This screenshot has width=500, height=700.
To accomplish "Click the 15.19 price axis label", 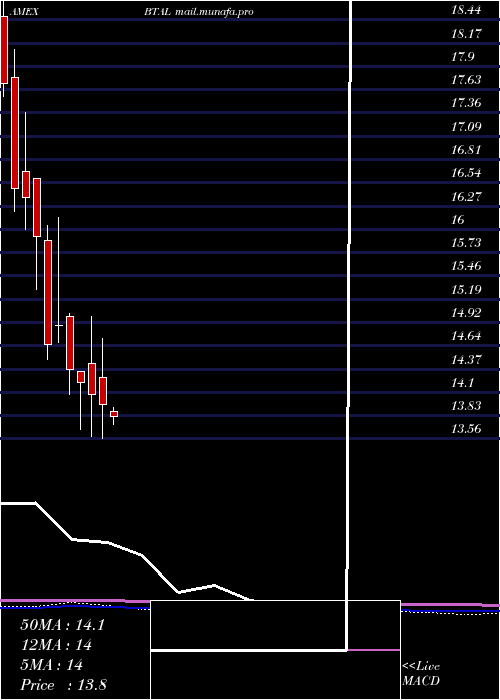I will [466, 289].
